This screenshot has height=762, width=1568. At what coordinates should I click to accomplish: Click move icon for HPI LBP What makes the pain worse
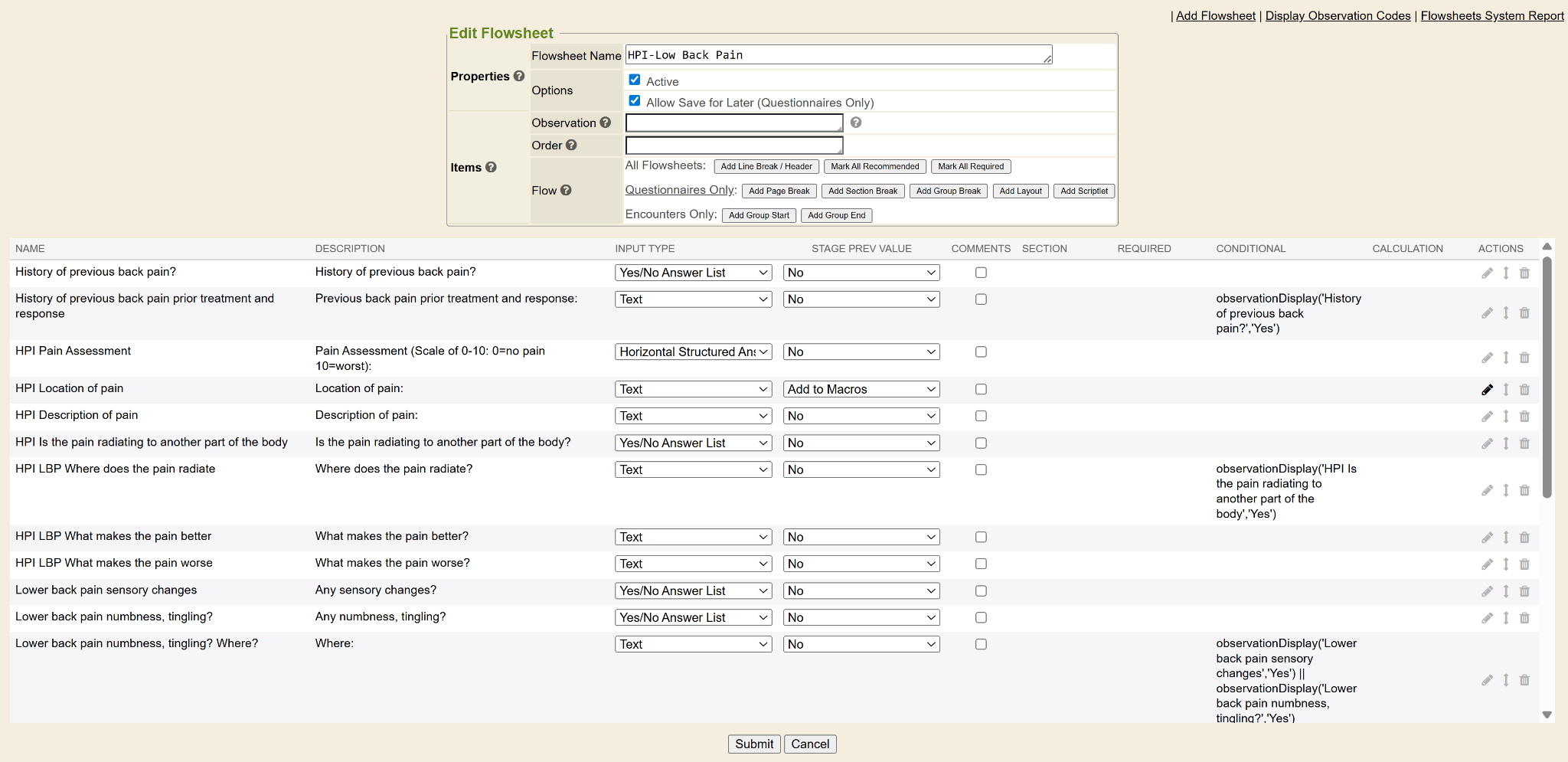(x=1506, y=564)
